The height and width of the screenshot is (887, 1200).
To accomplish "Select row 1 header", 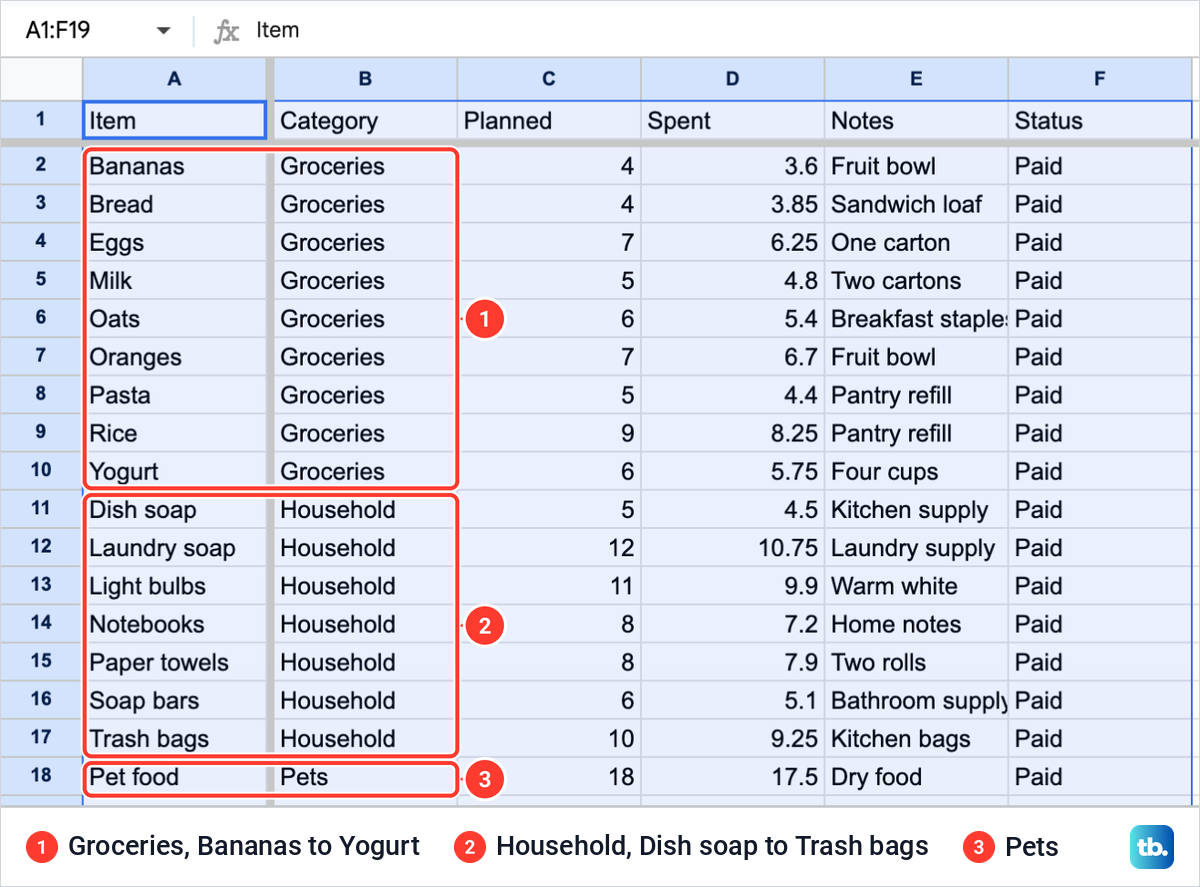I will [x=41, y=120].
